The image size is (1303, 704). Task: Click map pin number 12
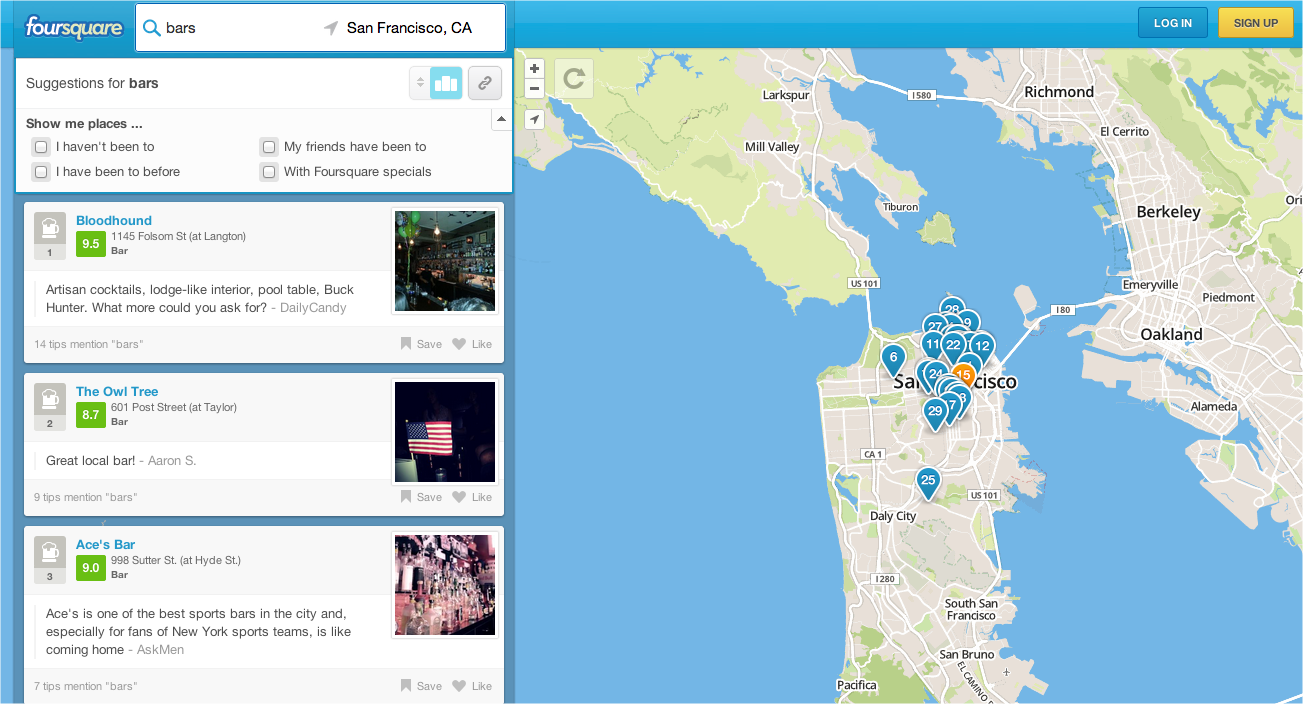[983, 346]
